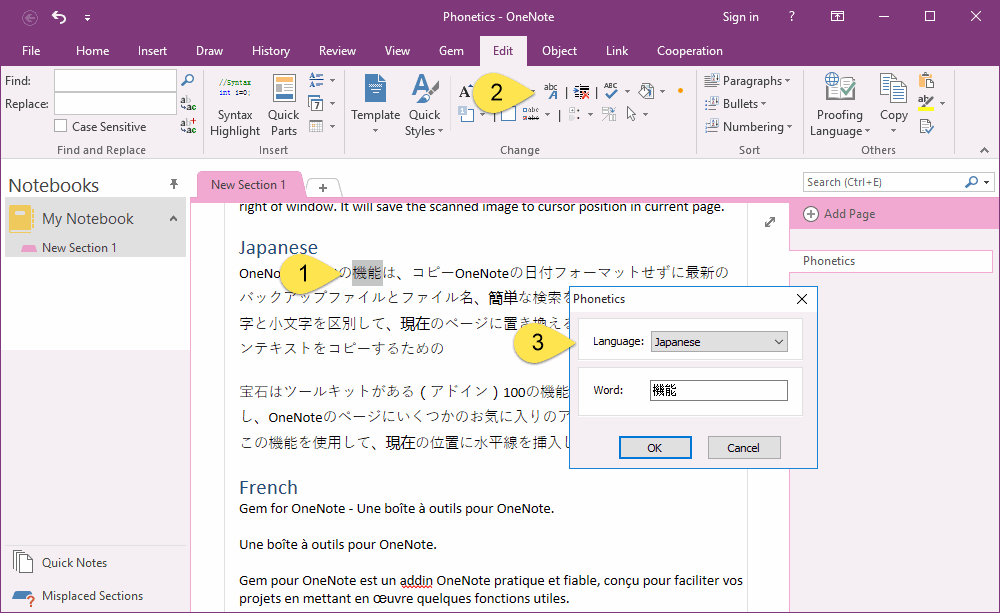Open Customize Quick Access Toolbar arrow
The image size is (1000, 613).
87,18
